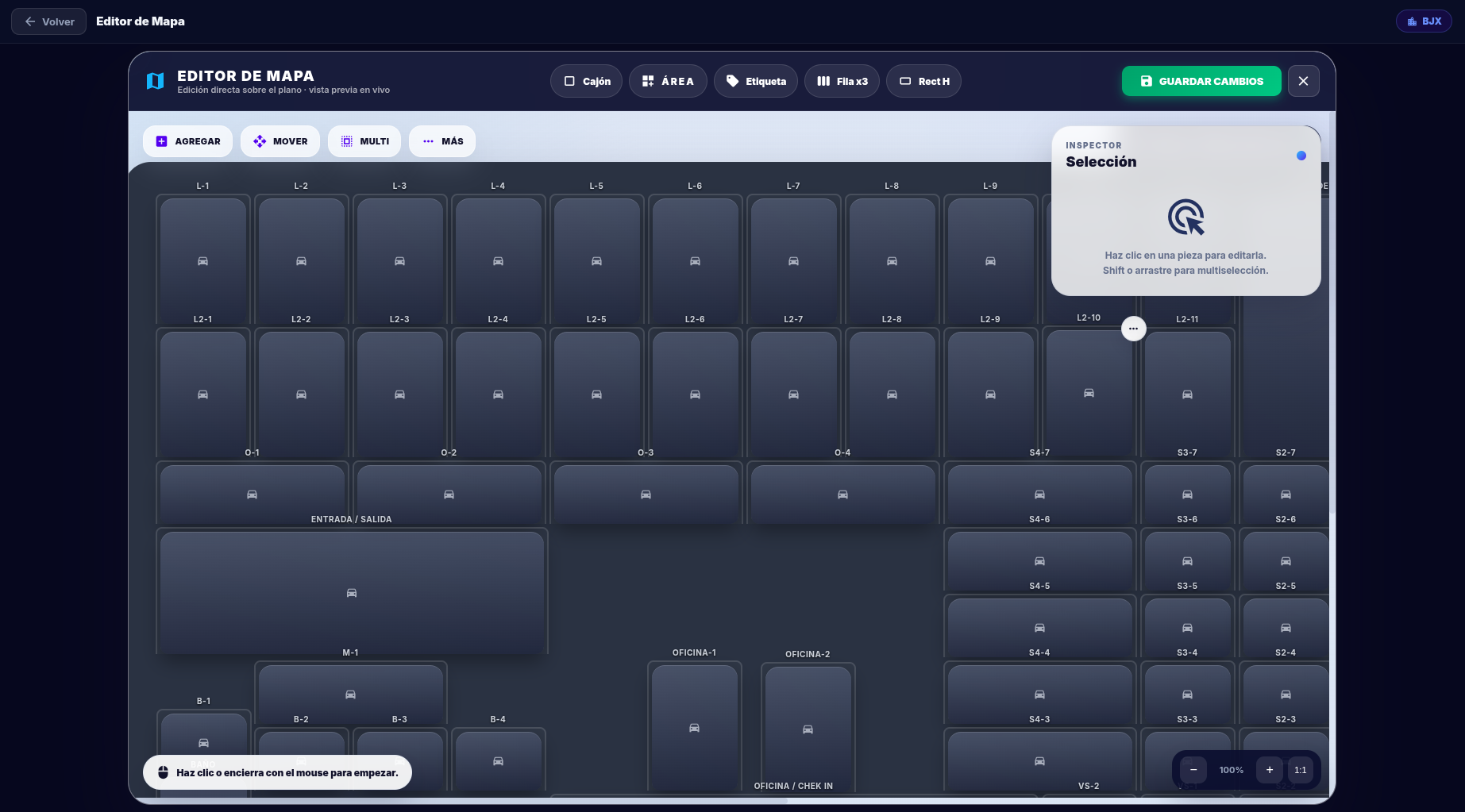Select the Etiqueta tag tool
Image resolution: width=1465 pixels, height=812 pixels.
pyautogui.click(x=755, y=81)
